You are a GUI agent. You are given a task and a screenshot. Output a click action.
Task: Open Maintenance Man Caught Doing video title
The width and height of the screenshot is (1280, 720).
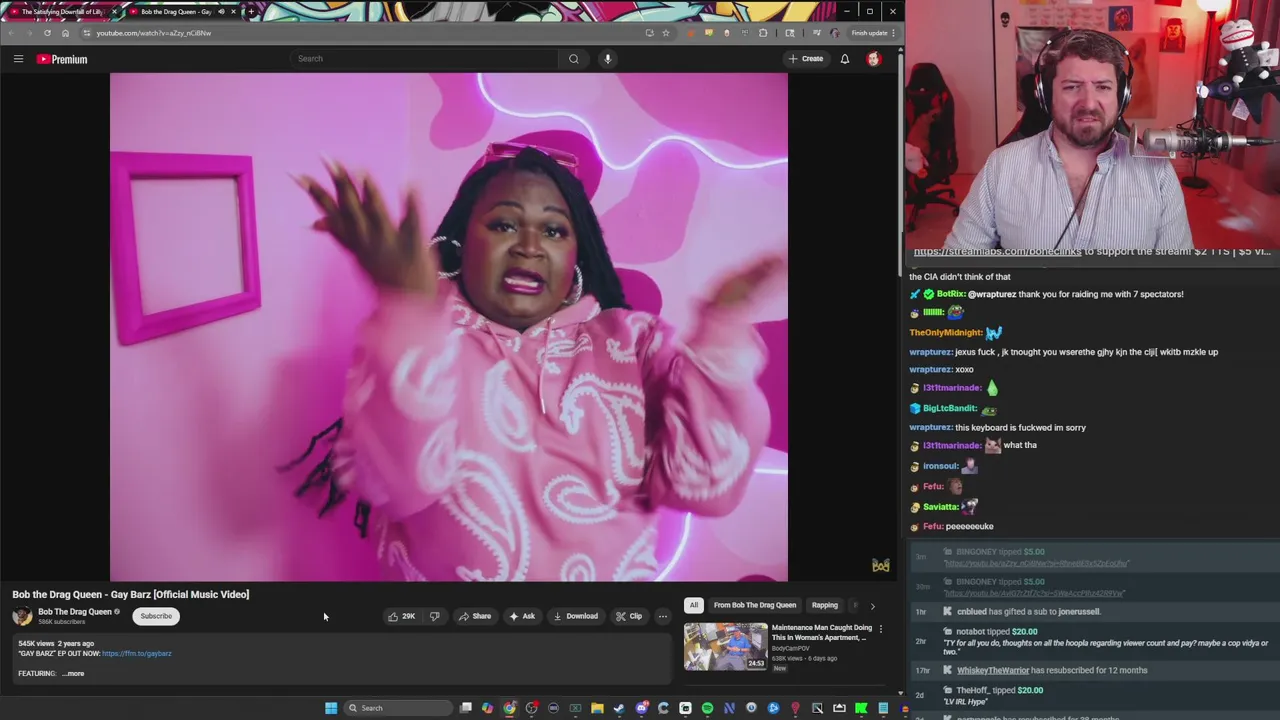coord(821,632)
